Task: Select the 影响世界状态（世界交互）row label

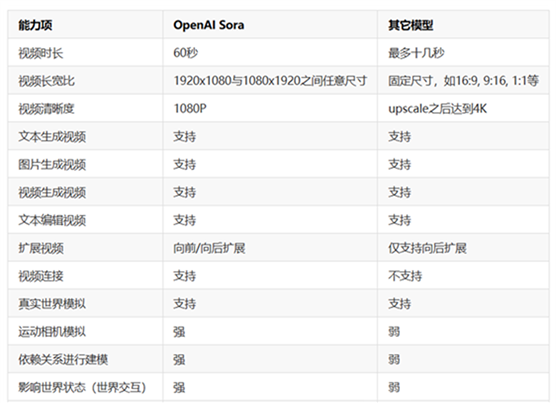Action: pyautogui.click(x=82, y=387)
